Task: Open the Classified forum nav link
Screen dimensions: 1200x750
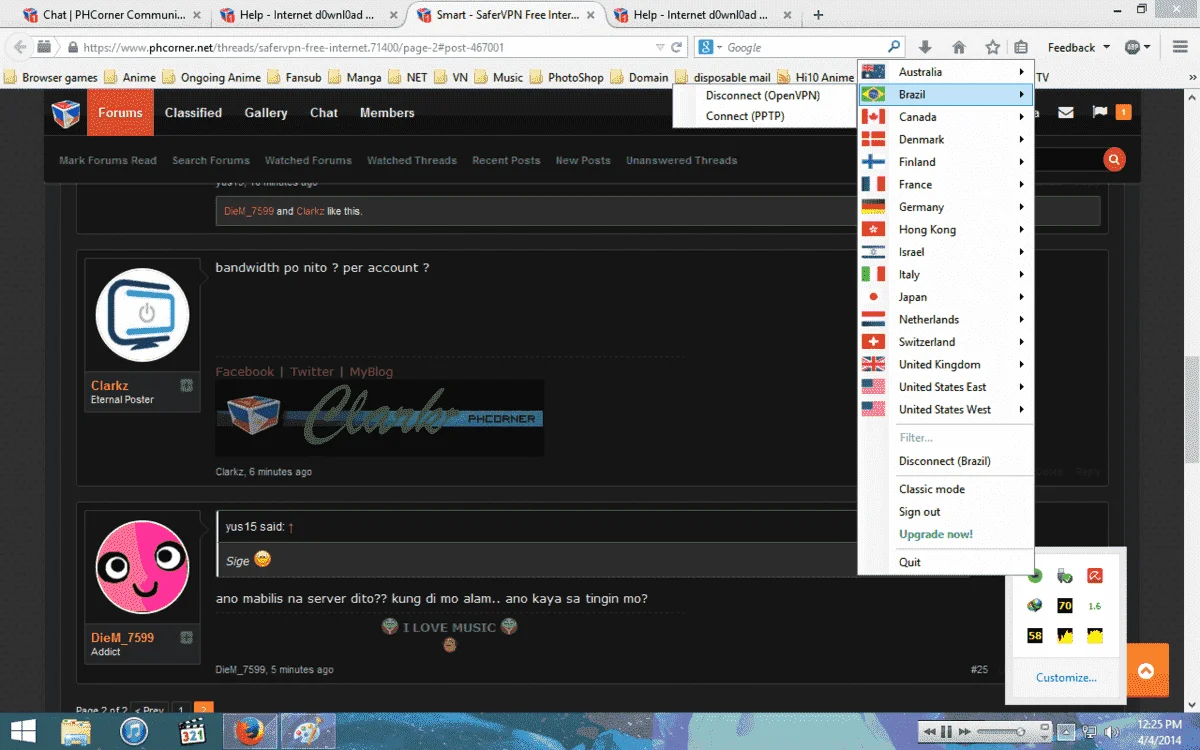Action: click(x=193, y=113)
